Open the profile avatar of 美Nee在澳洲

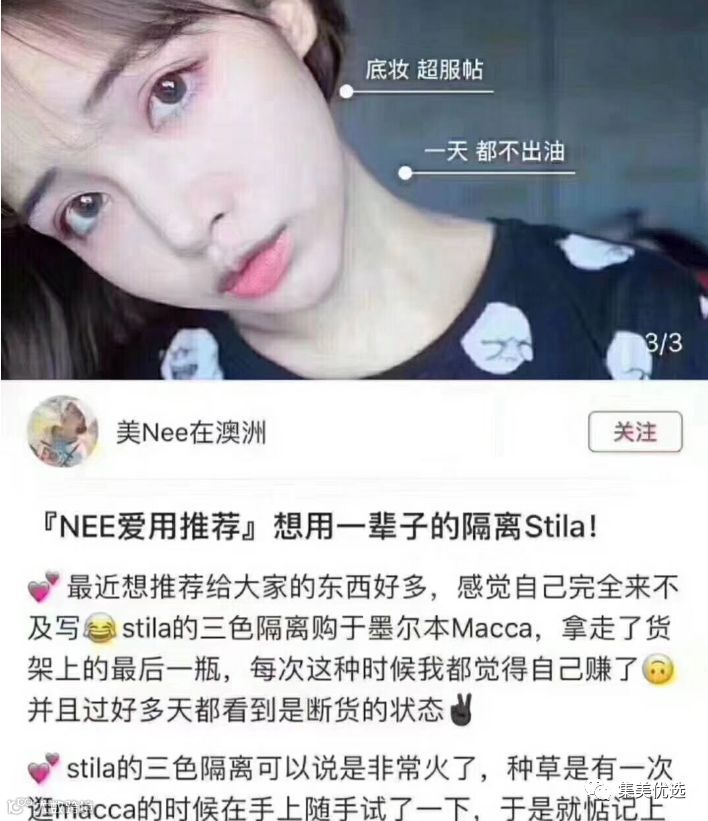click(63, 431)
